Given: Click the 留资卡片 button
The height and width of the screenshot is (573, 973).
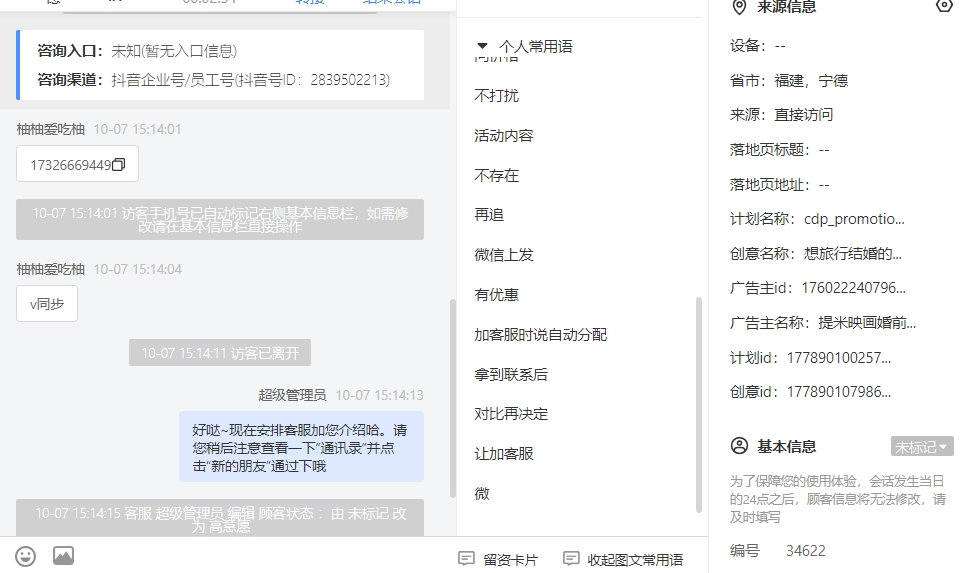Looking at the screenshot, I should (498, 559).
